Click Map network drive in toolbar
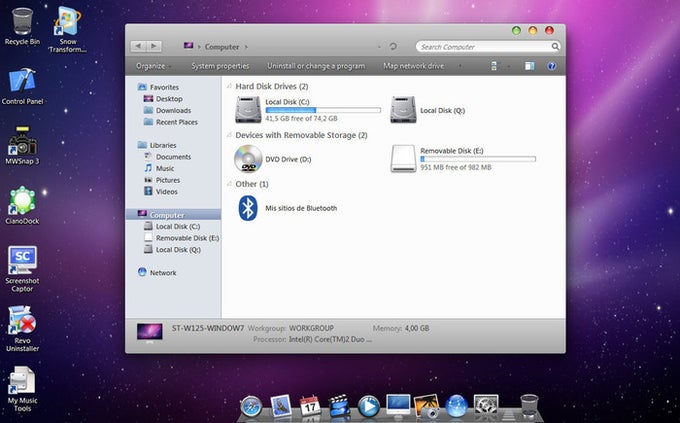680x423 pixels. (x=413, y=66)
